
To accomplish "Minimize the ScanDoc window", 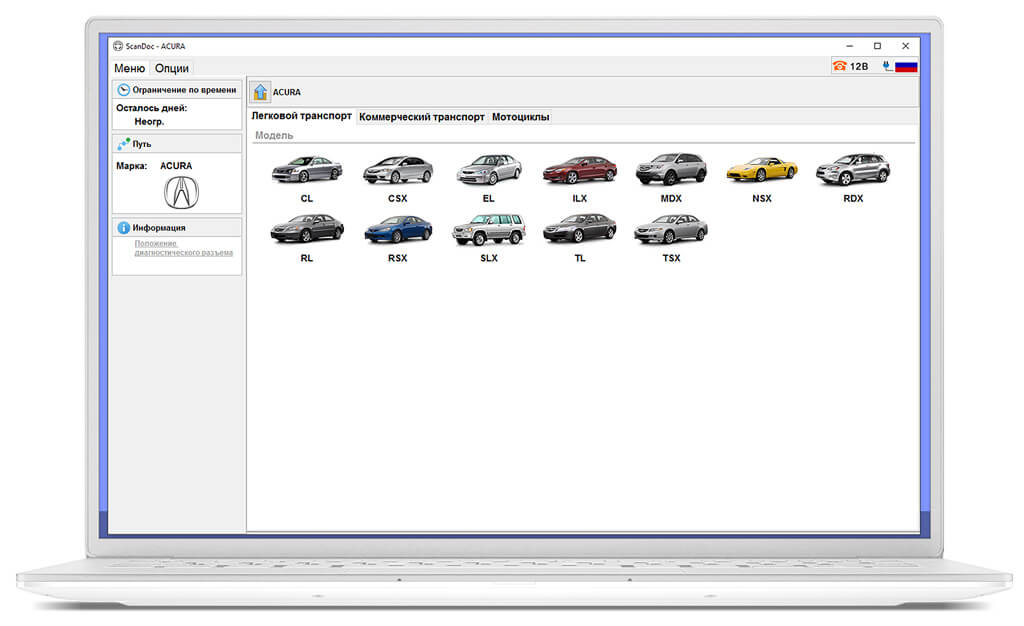I will 850,46.
